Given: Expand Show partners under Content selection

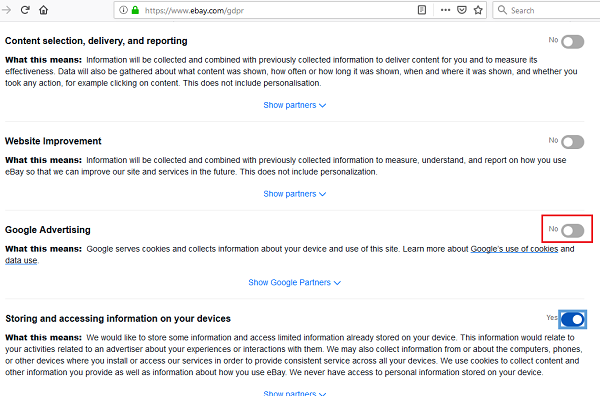Looking at the screenshot, I should click(x=295, y=105).
